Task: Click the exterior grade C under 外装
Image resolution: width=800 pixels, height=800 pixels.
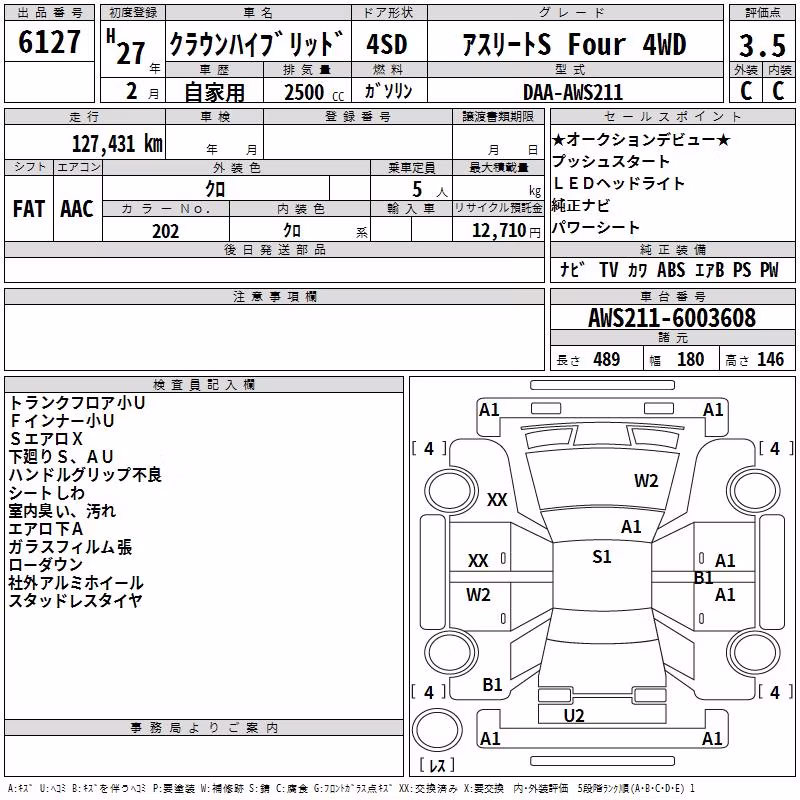Action: (746, 91)
